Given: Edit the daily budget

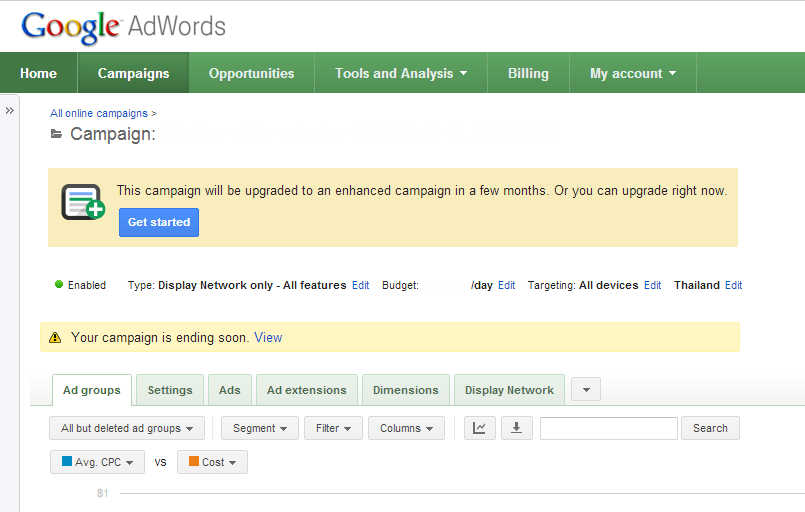Looking at the screenshot, I should (506, 285).
